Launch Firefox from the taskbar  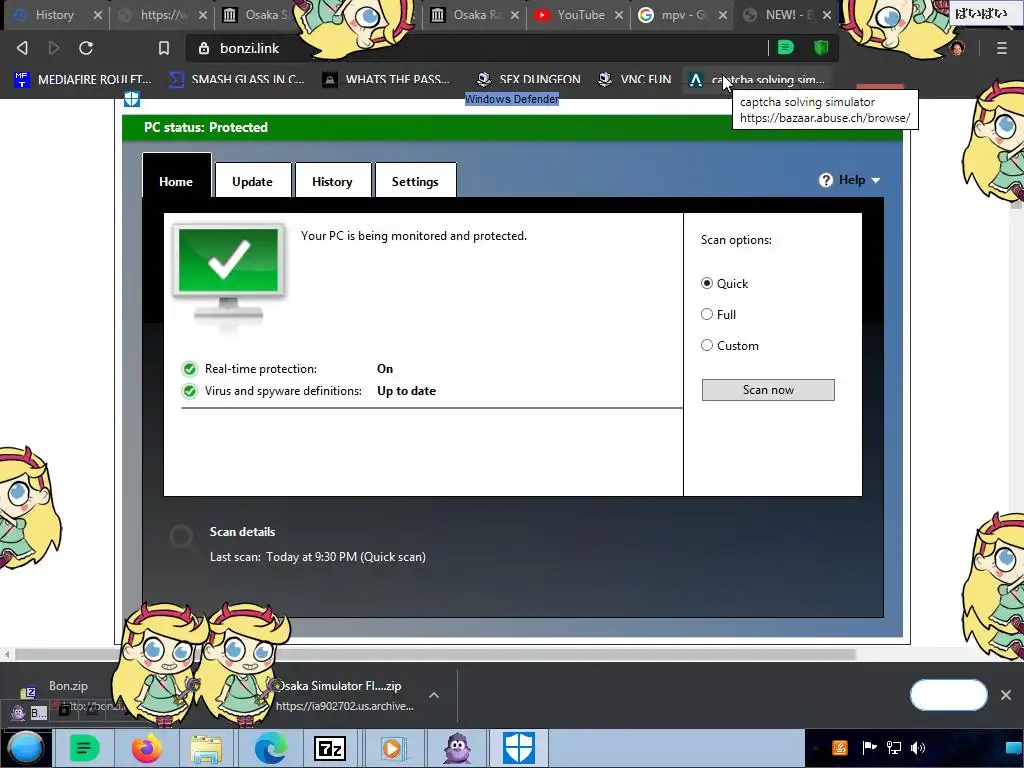tap(146, 748)
